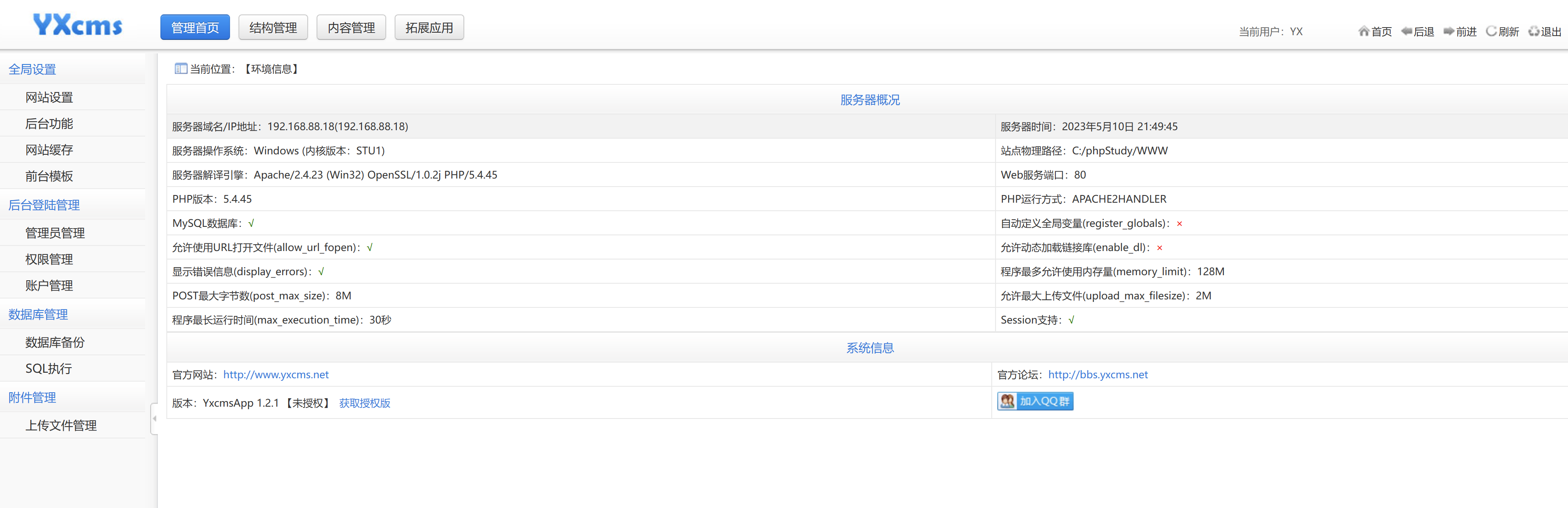Click the forward arrow icon 前进

[x=1449, y=31]
